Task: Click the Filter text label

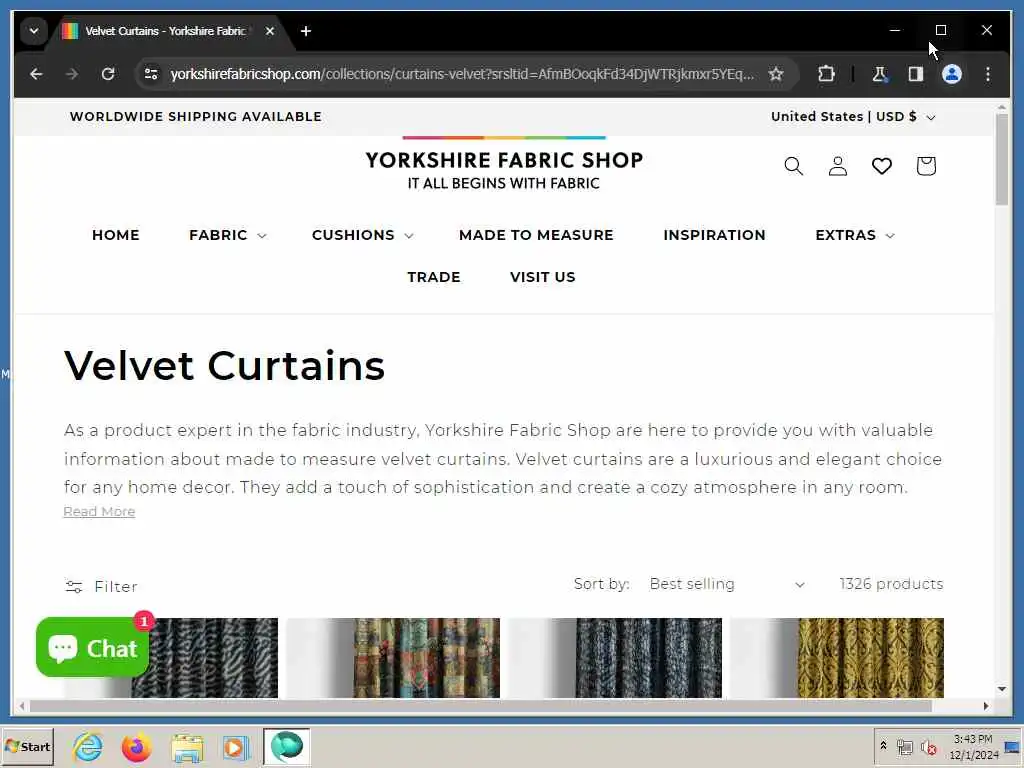Action: click(116, 586)
